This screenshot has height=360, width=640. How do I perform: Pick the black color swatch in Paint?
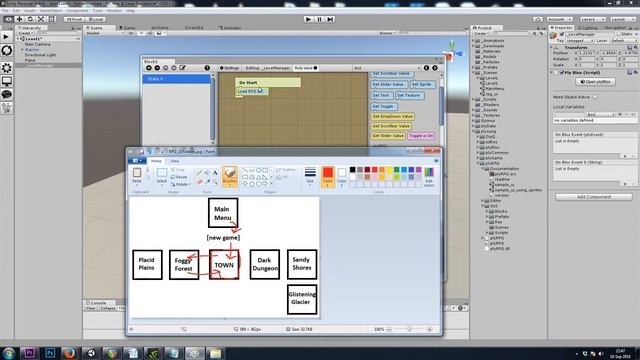coord(352,170)
